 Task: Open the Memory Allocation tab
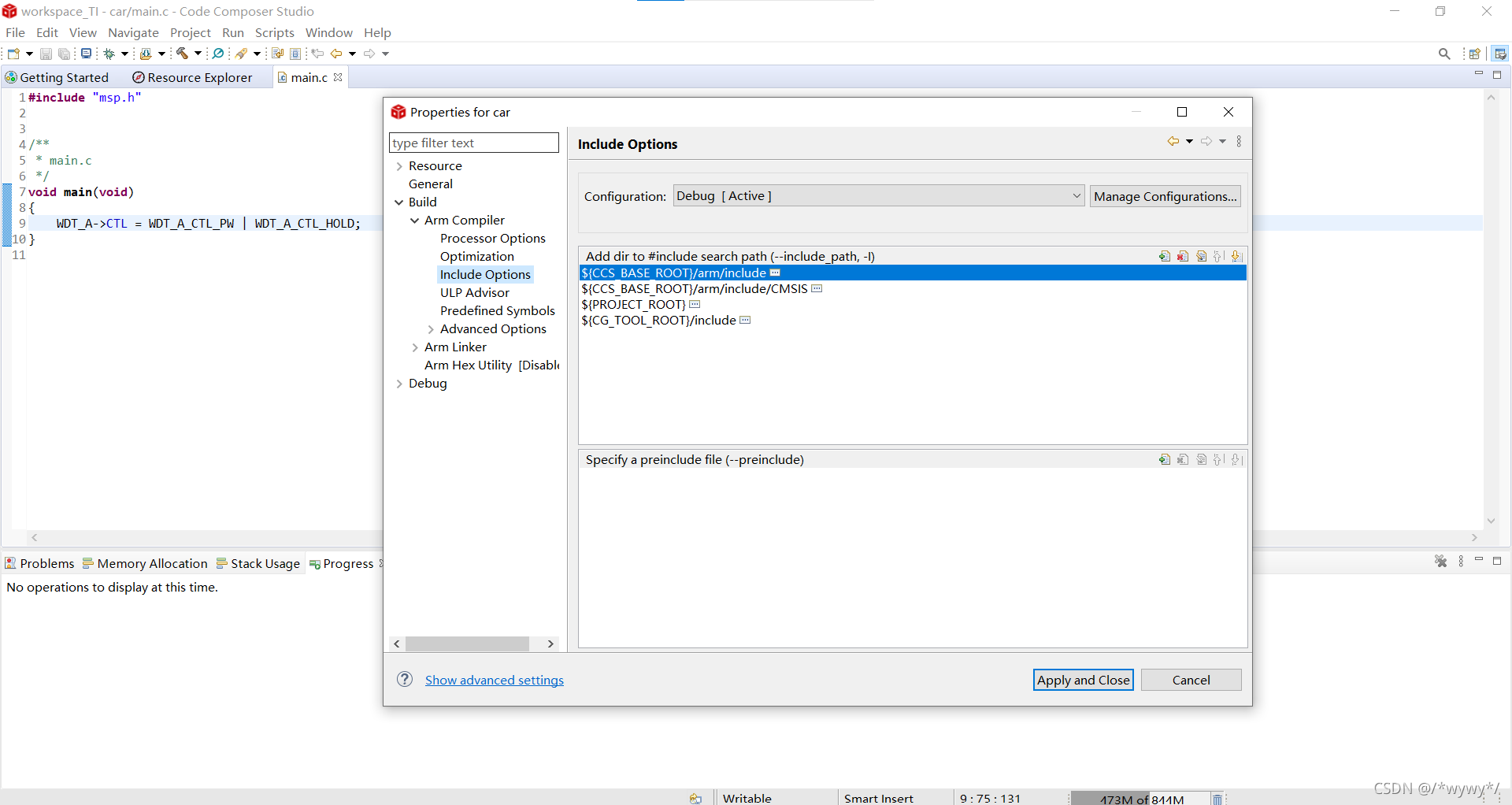coord(145,563)
